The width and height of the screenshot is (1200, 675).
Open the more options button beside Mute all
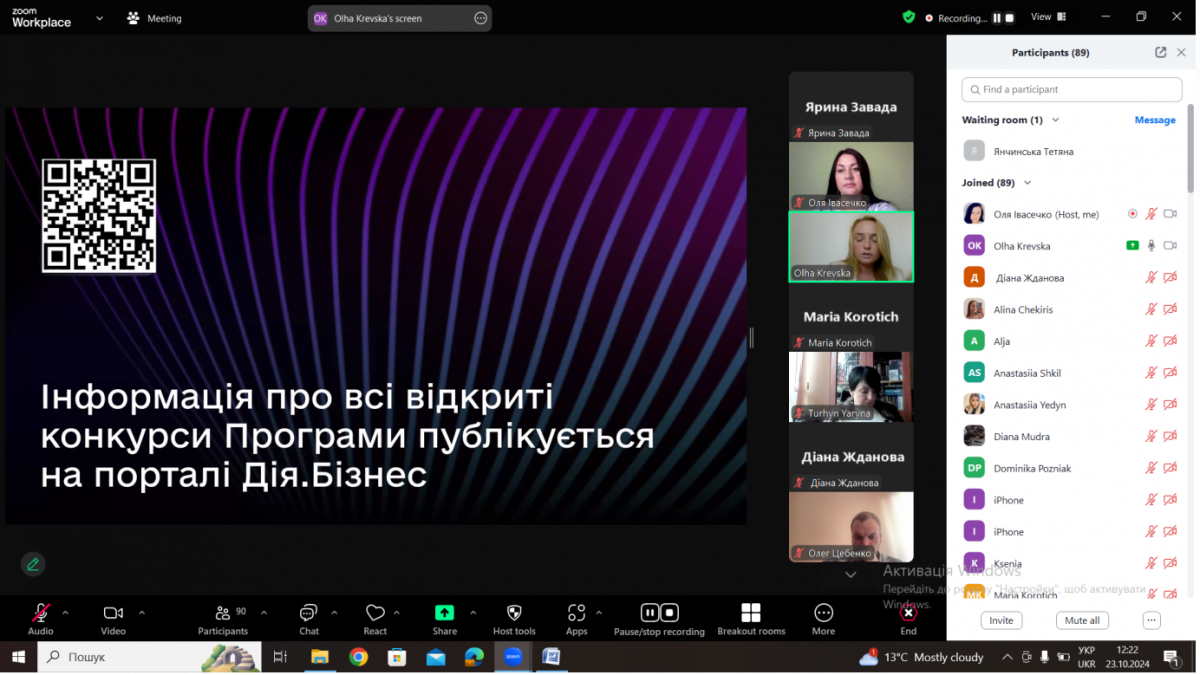tap(1151, 620)
